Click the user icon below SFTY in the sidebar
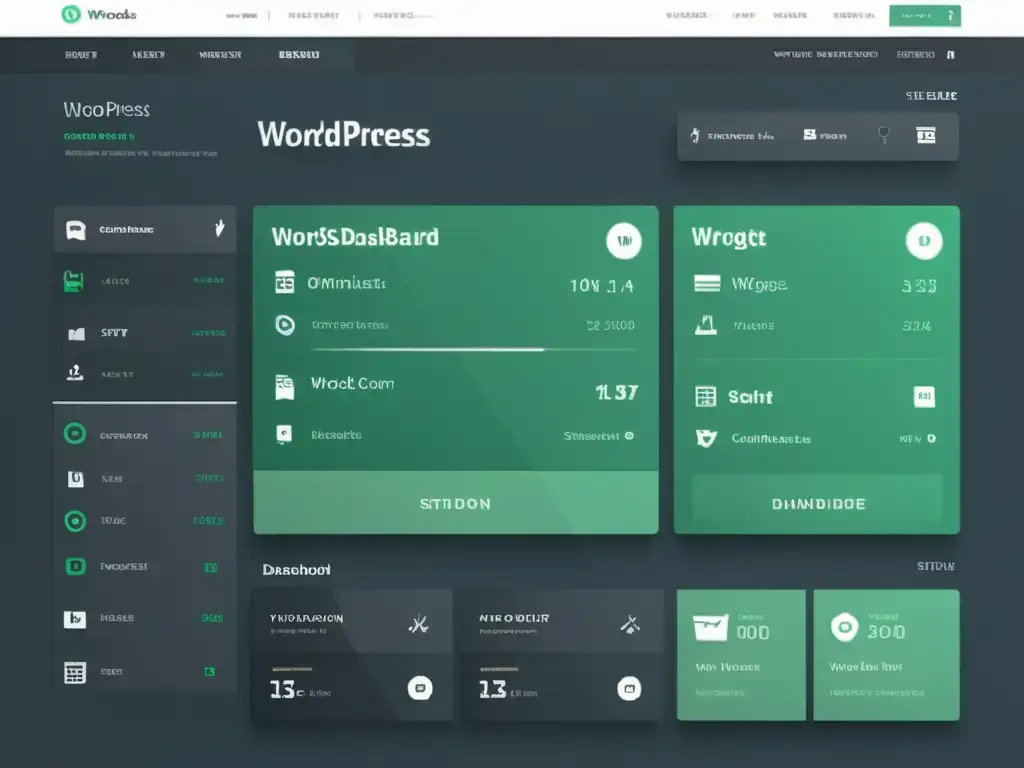1024x768 pixels. pos(75,373)
